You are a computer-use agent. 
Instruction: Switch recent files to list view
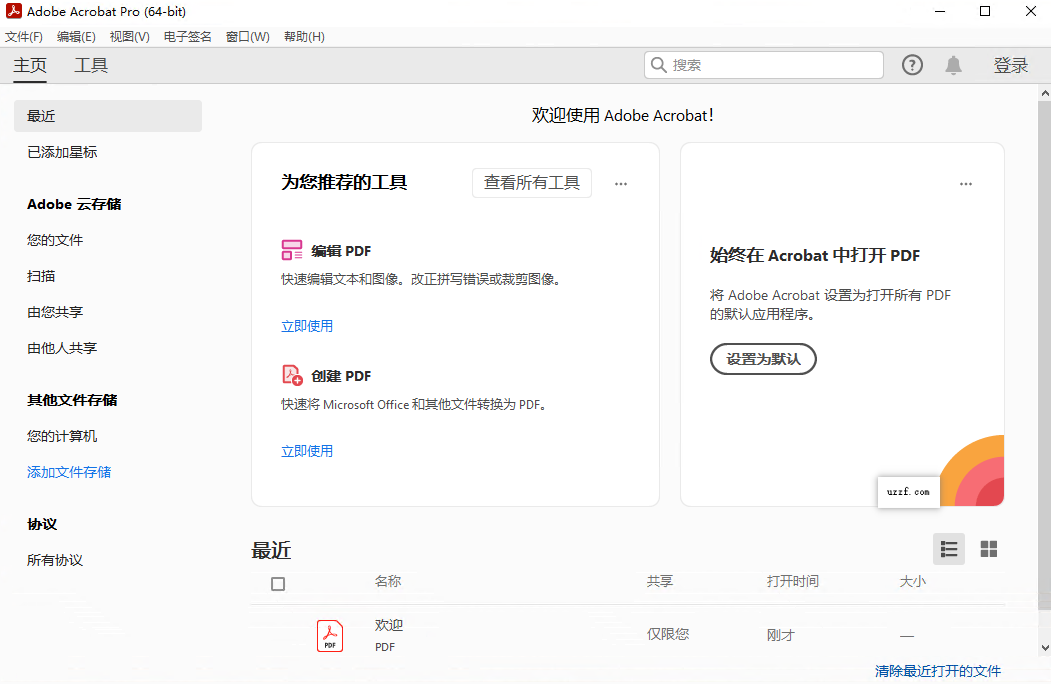coord(948,549)
